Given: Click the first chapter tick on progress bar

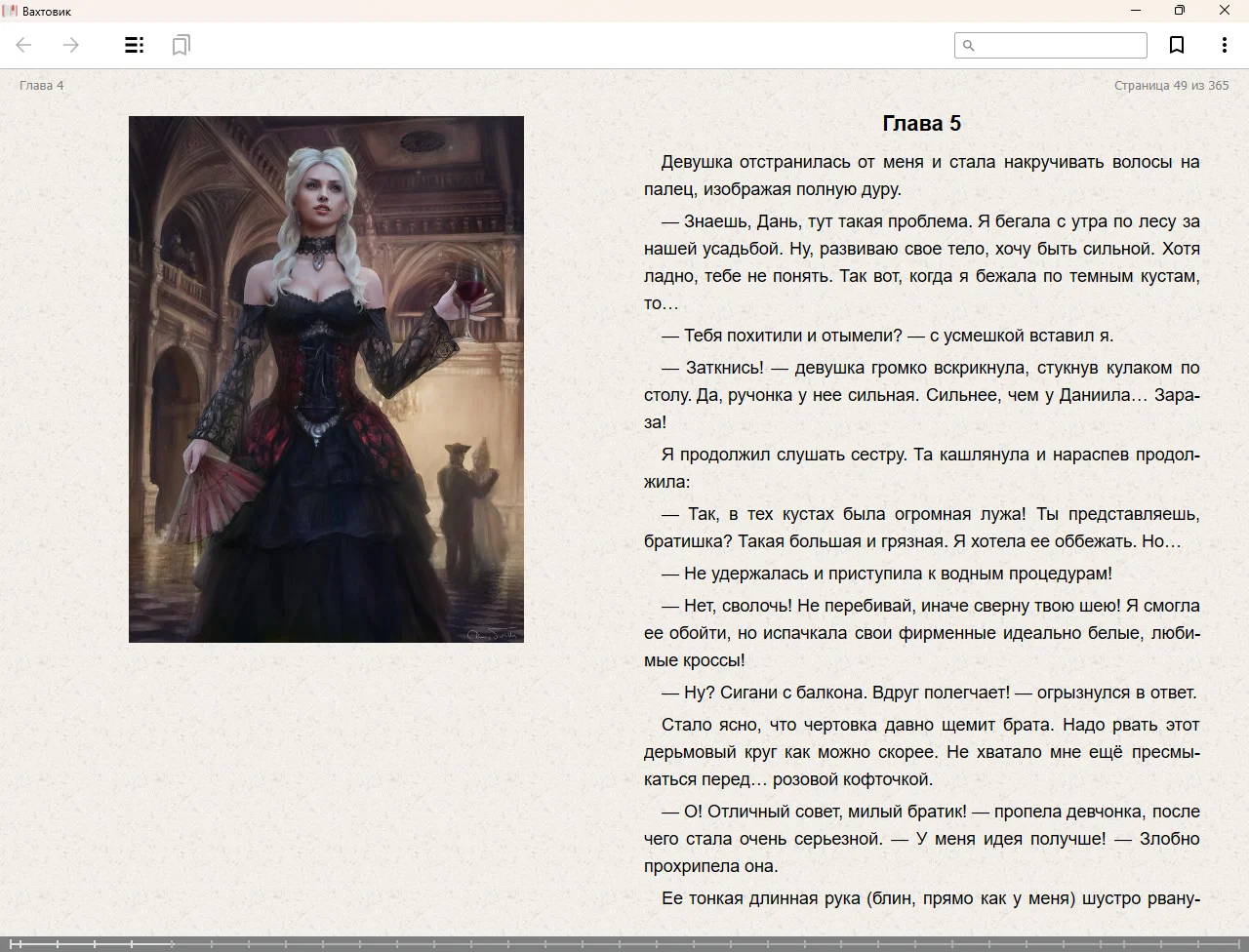Looking at the screenshot, I should pyautogui.click(x=20, y=943).
